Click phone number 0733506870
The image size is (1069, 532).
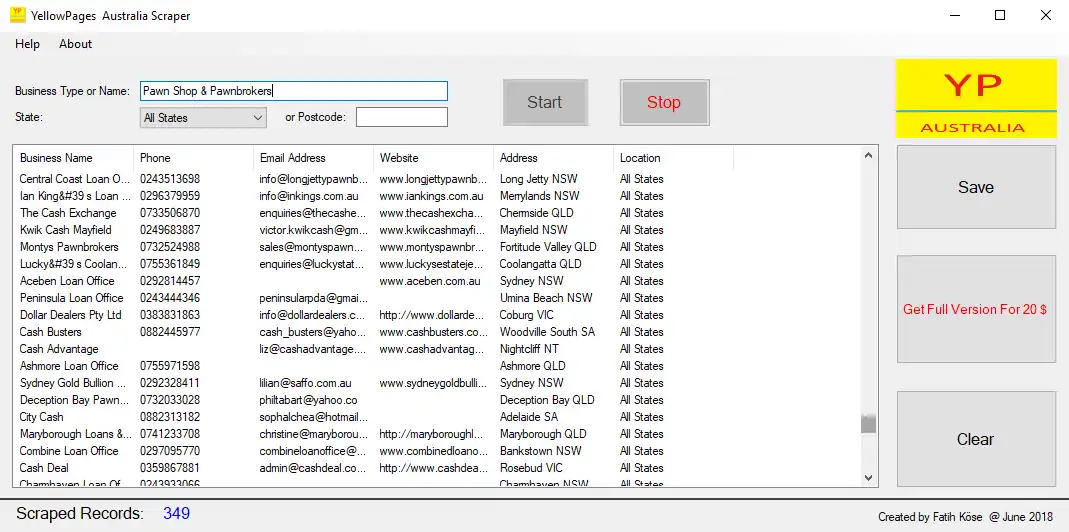tap(170, 213)
